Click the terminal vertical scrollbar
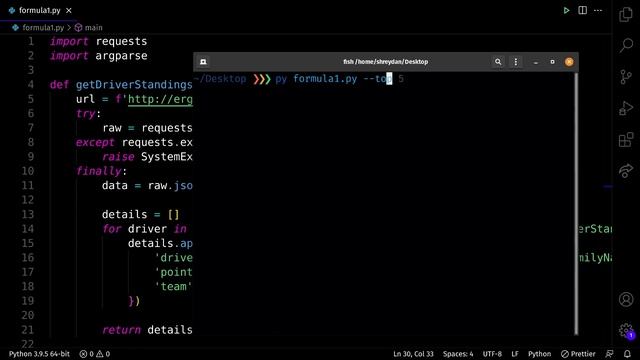This screenshot has height=360, width=640. [576, 203]
